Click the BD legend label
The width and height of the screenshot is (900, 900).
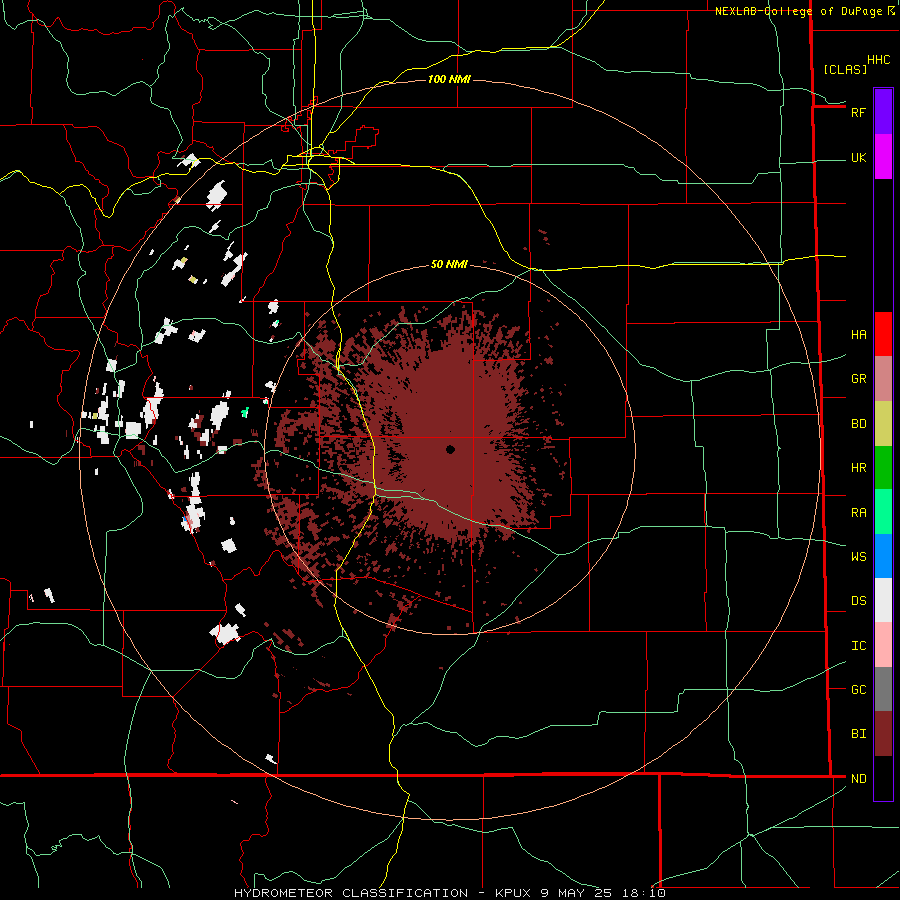point(858,424)
